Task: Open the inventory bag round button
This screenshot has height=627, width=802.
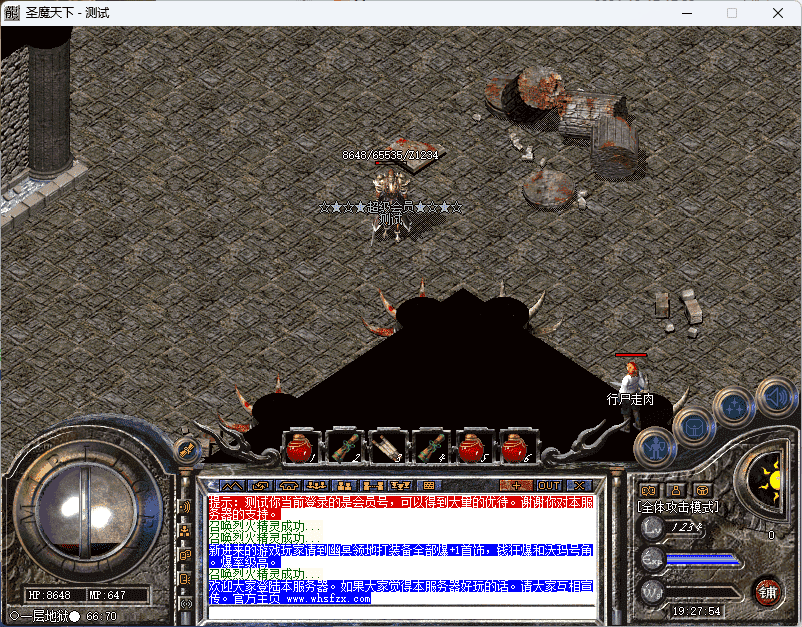Action: (x=694, y=428)
